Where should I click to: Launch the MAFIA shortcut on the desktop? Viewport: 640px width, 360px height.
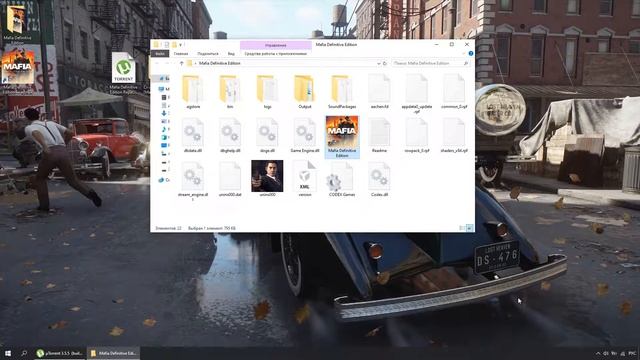[17, 70]
